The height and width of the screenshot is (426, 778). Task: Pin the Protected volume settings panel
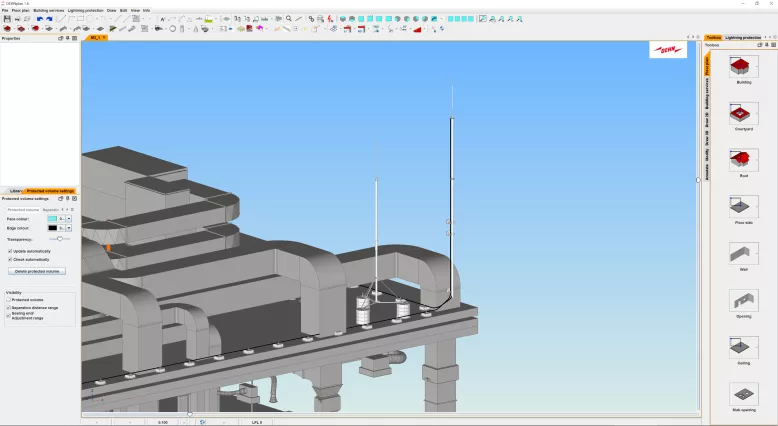[67, 198]
